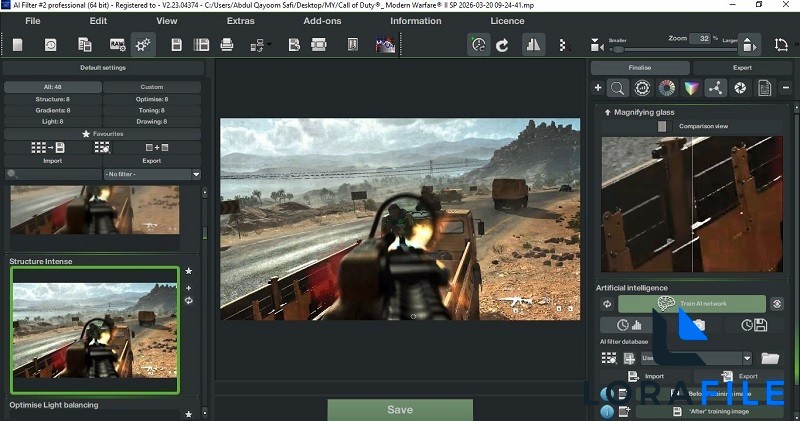Click the single floppy disk save icon
Screen dimensions: 800x421
coord(177,45)
